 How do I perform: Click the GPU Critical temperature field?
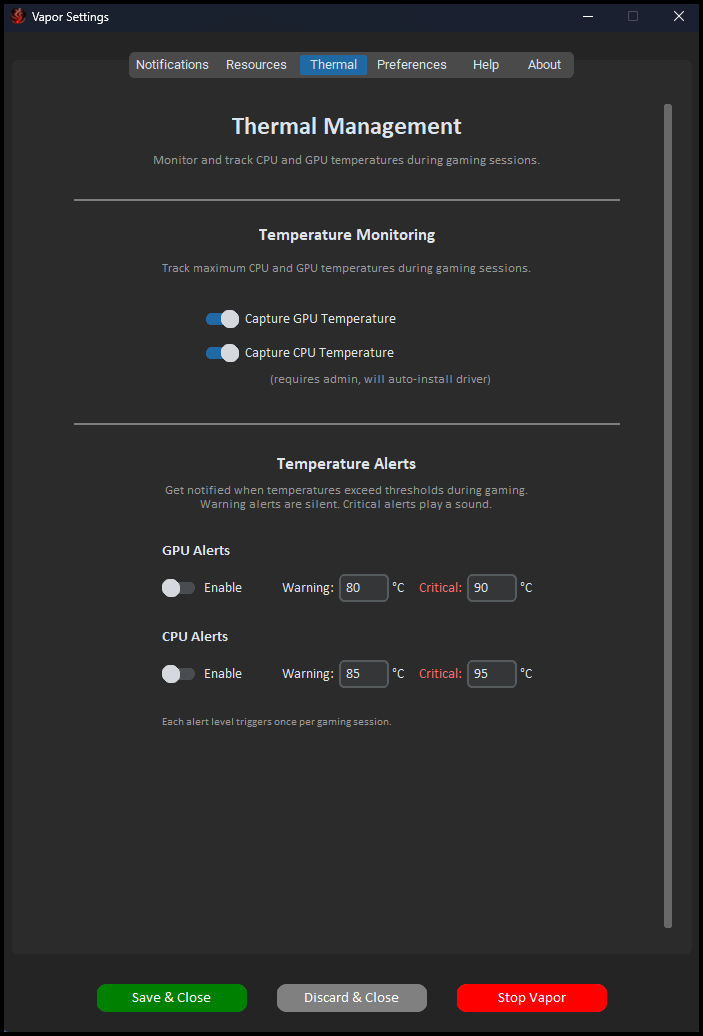click(492, 588)
